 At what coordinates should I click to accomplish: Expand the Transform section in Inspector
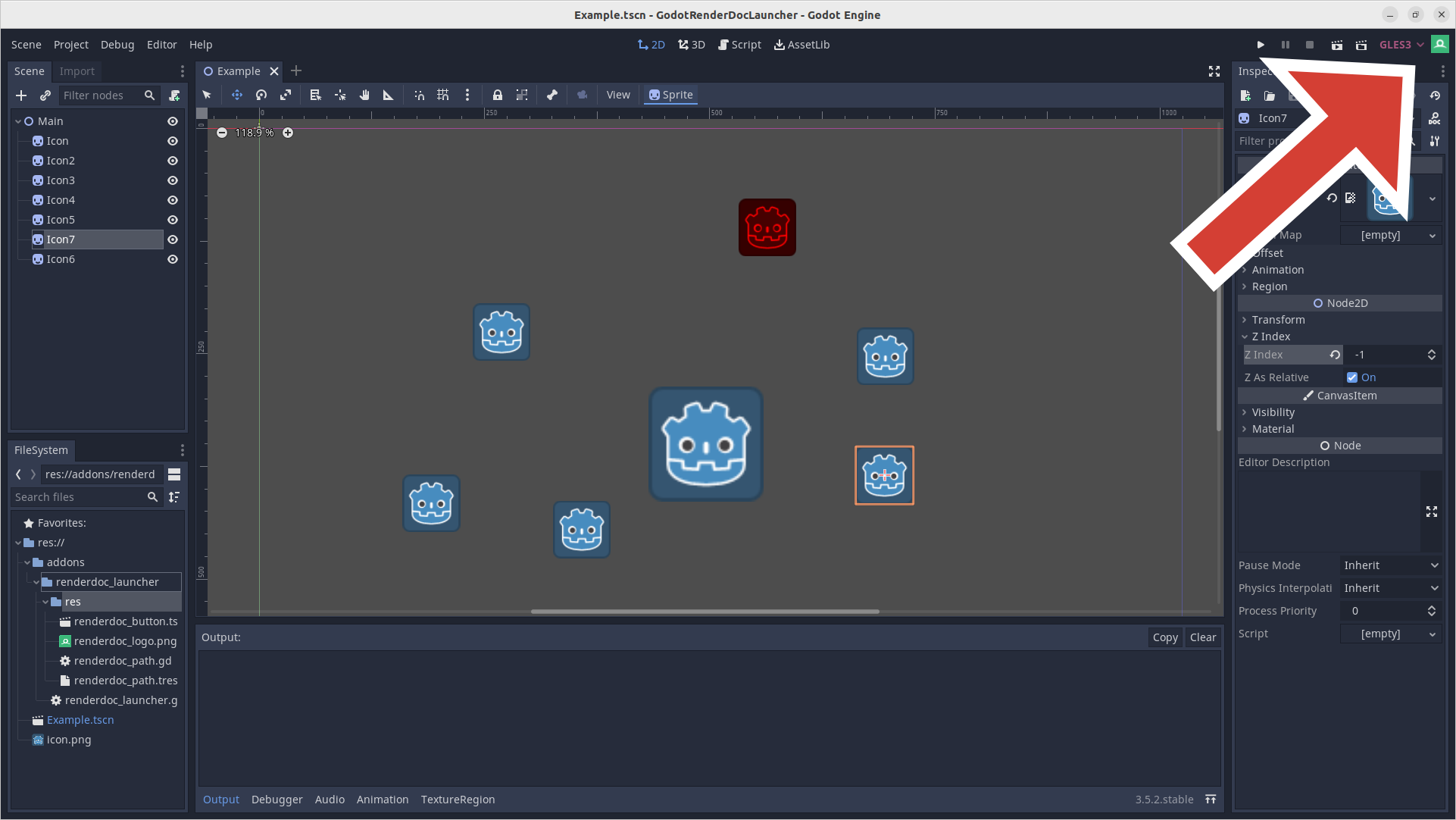pyautogui.click(x=1278, y=319)
